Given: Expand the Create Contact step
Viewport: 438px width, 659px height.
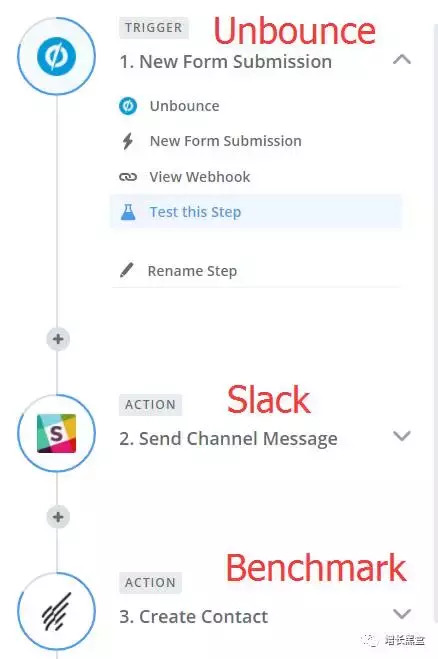Looking at the screenshot, I should (402, 614).
